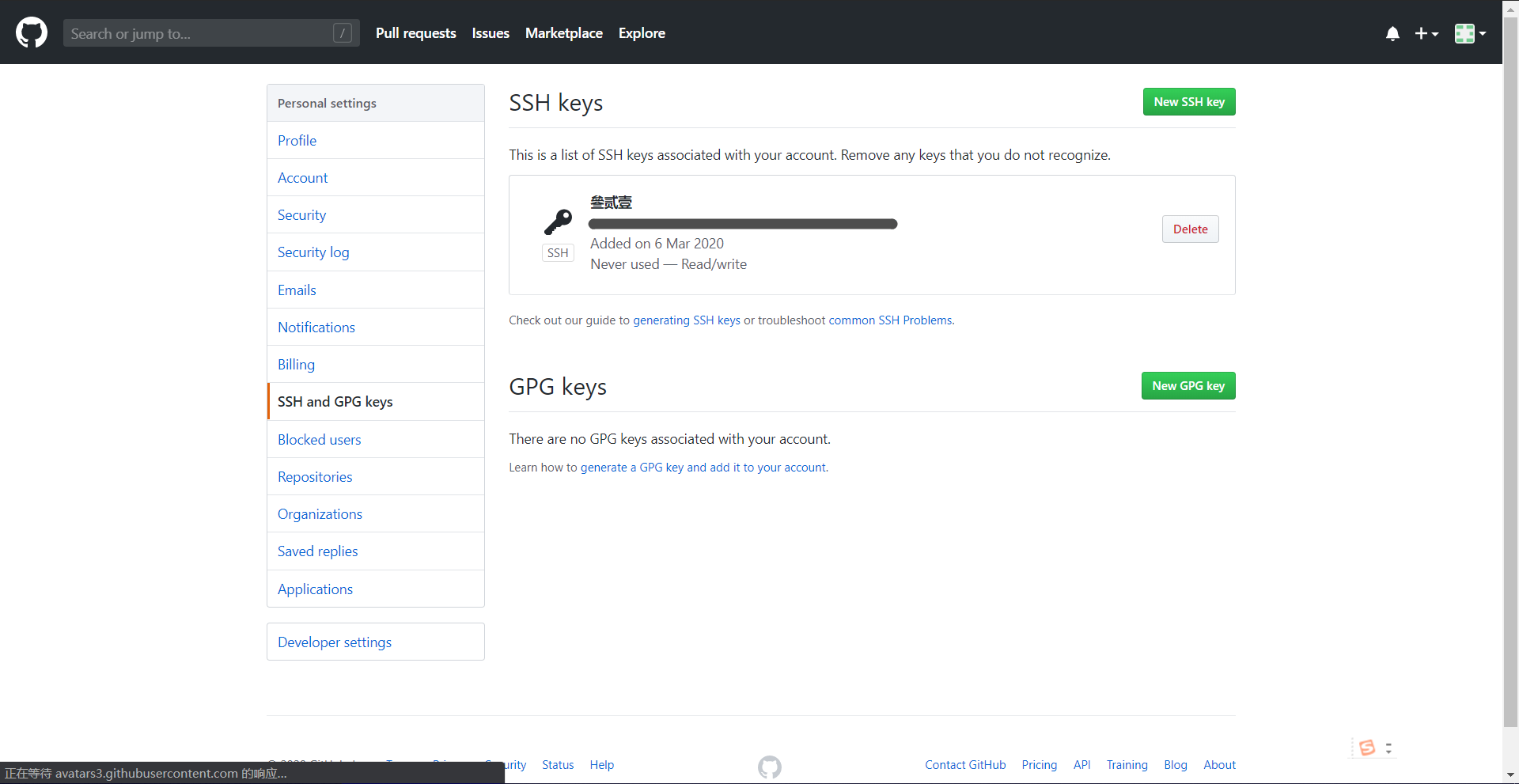Click the GPG keys heading

(x=558, y=387)
